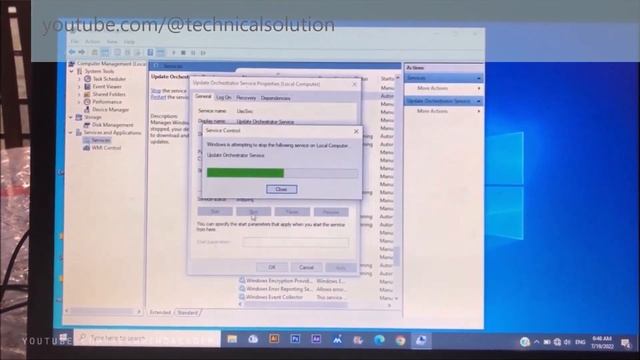640x360 pixels.
Task: Open the Action menu
Action: tap(93, 42)
